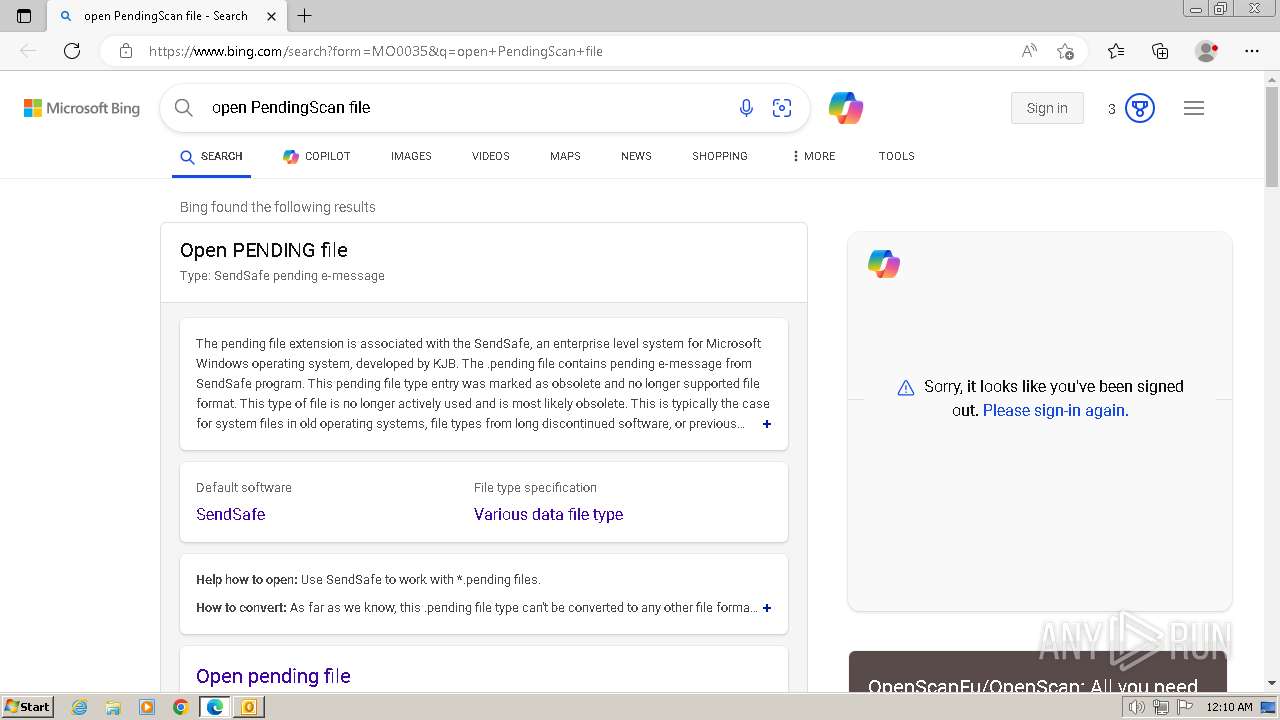Switch to the IMAGES tab
The width and height of the screenshot is (1280, 720).
click(411, 156)
